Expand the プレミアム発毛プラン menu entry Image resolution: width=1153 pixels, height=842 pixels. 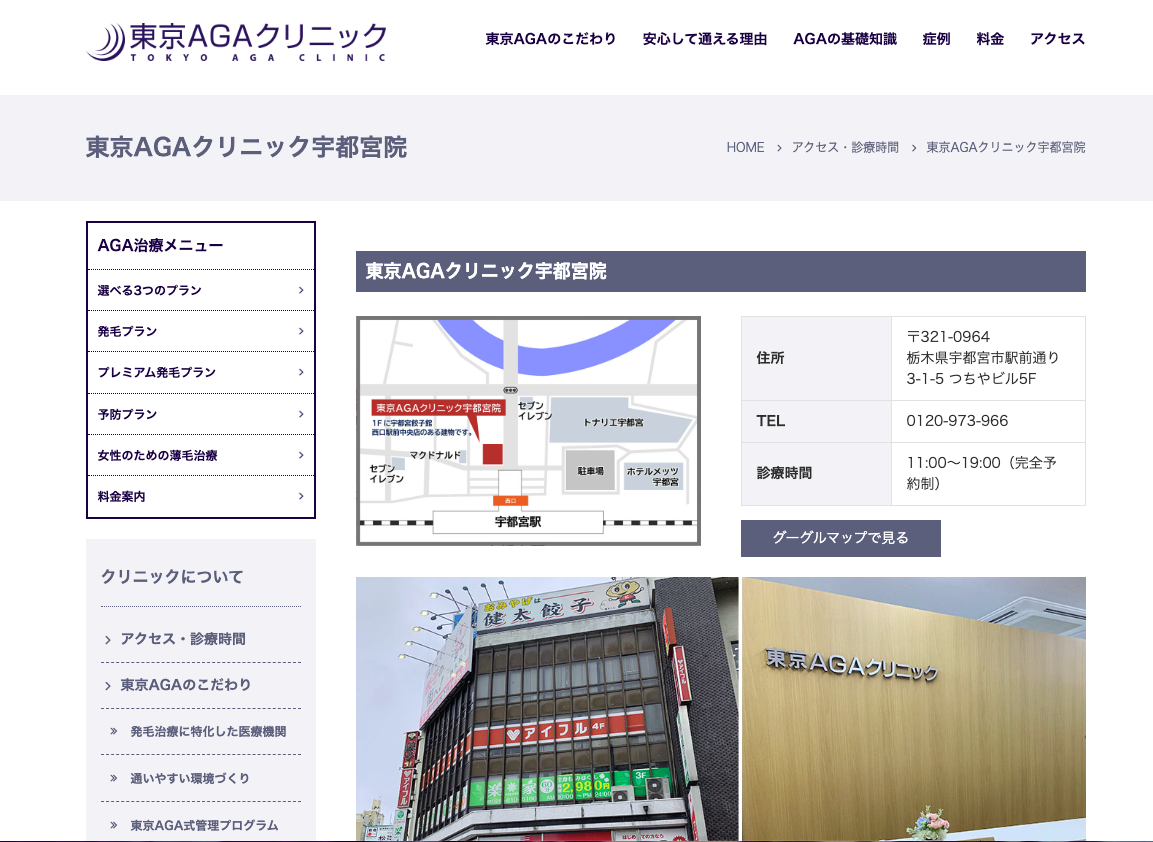pos(300,372)
